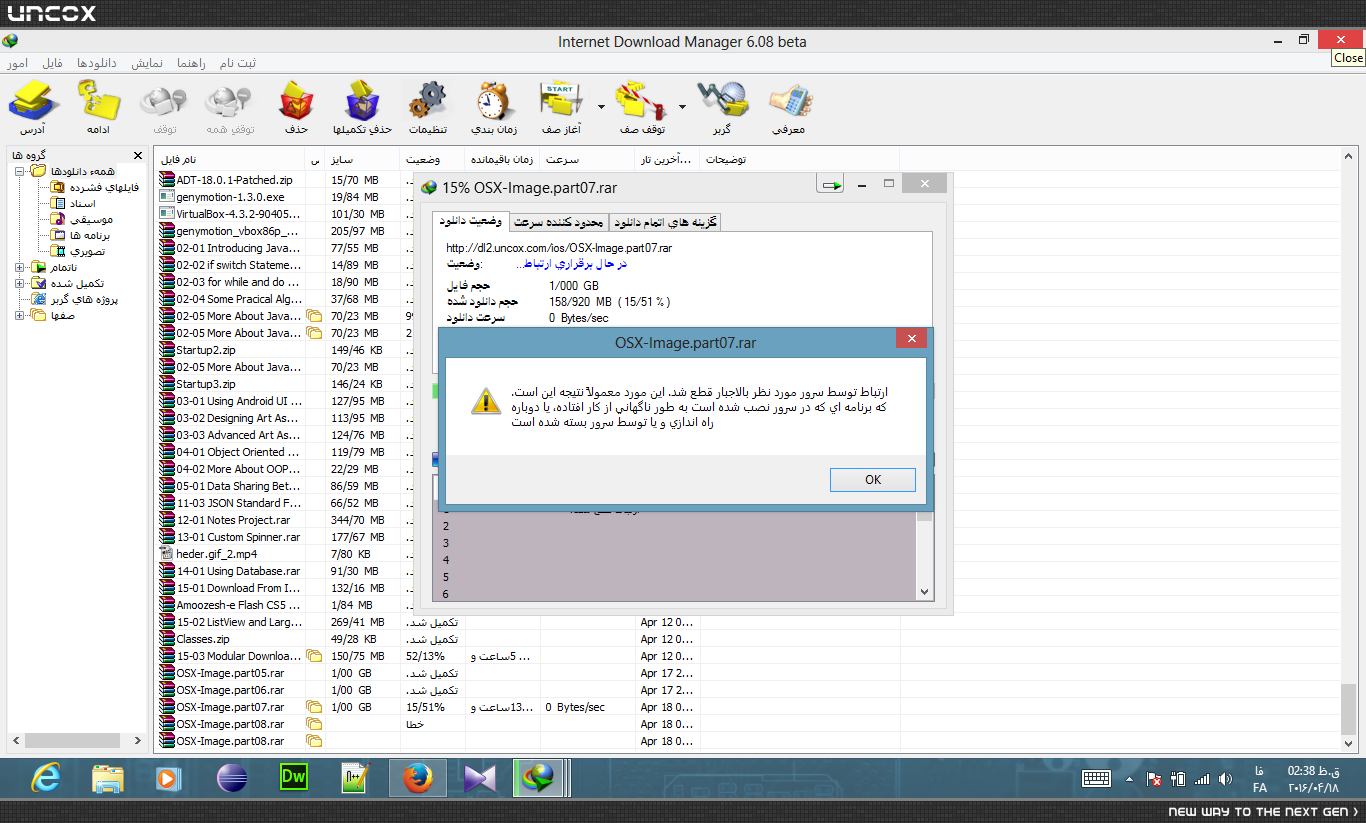Screen dimensions: 1366x823
Task: Open the فایل menu
Action: click(x=52, y=63)
